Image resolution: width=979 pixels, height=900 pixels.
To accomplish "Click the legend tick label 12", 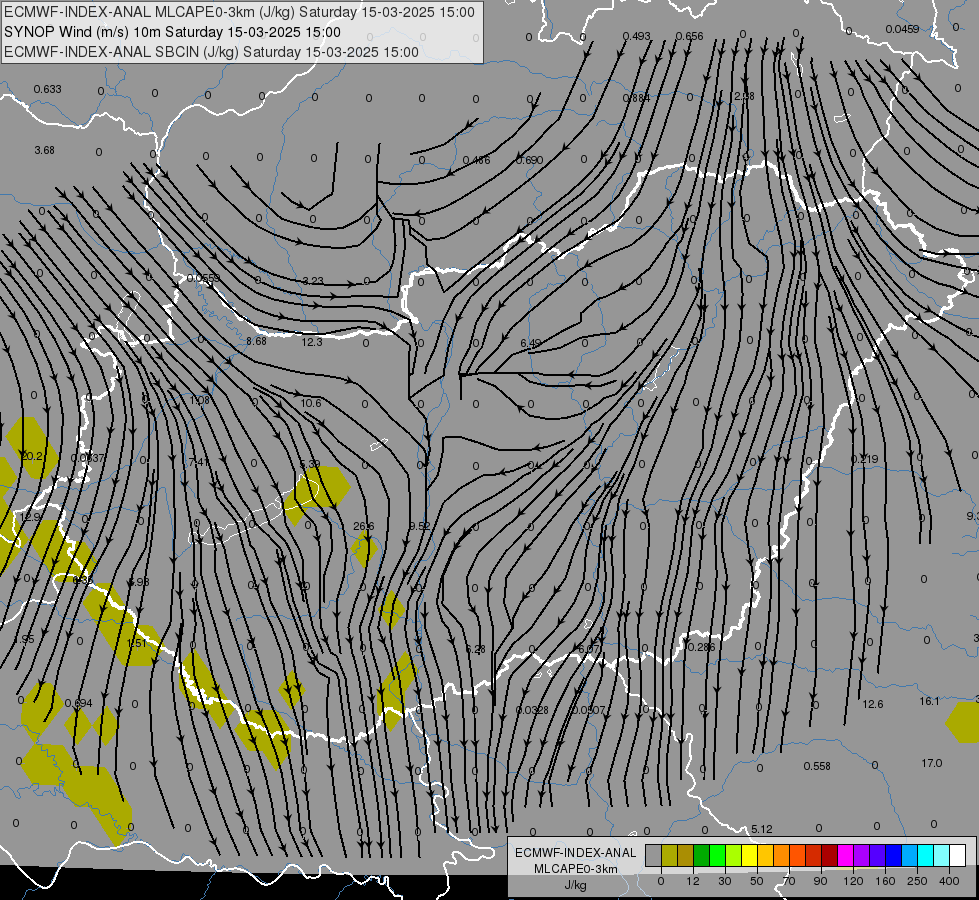I will tap(693, 881).
